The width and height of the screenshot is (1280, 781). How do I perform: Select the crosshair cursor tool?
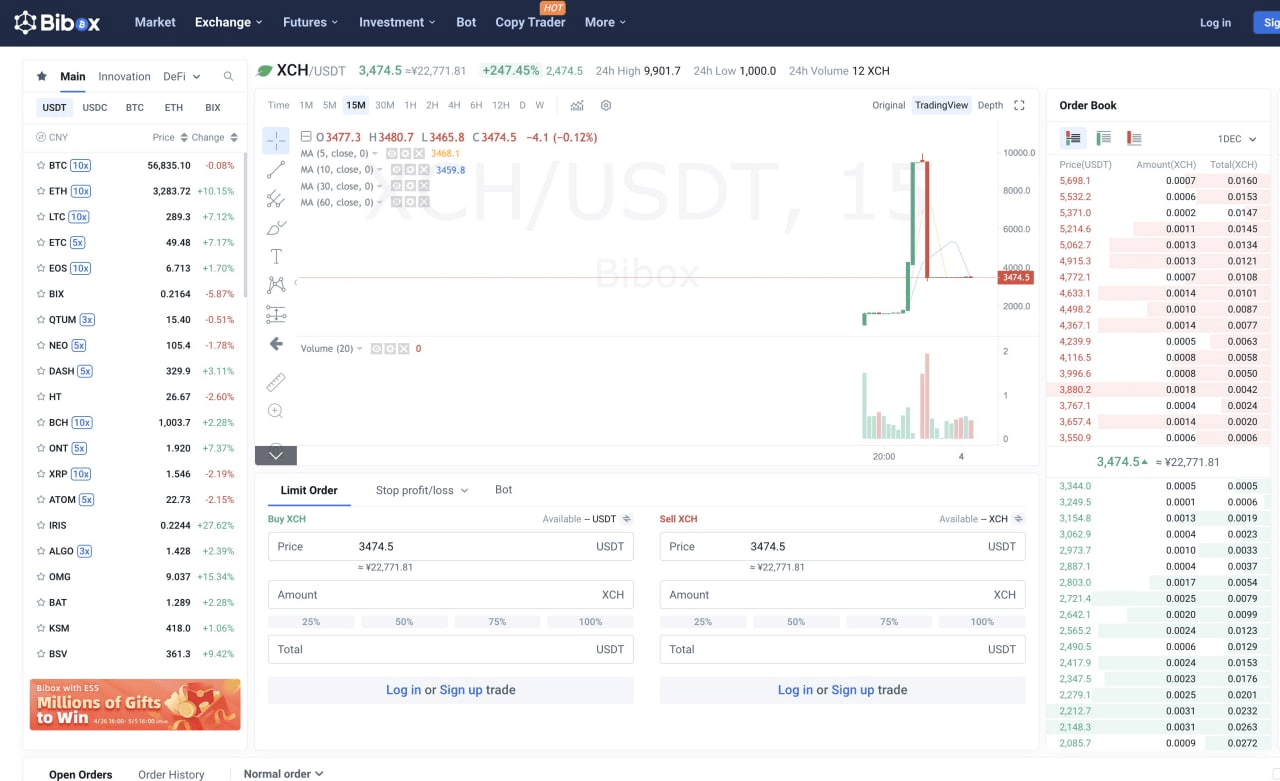coord(276,140)
